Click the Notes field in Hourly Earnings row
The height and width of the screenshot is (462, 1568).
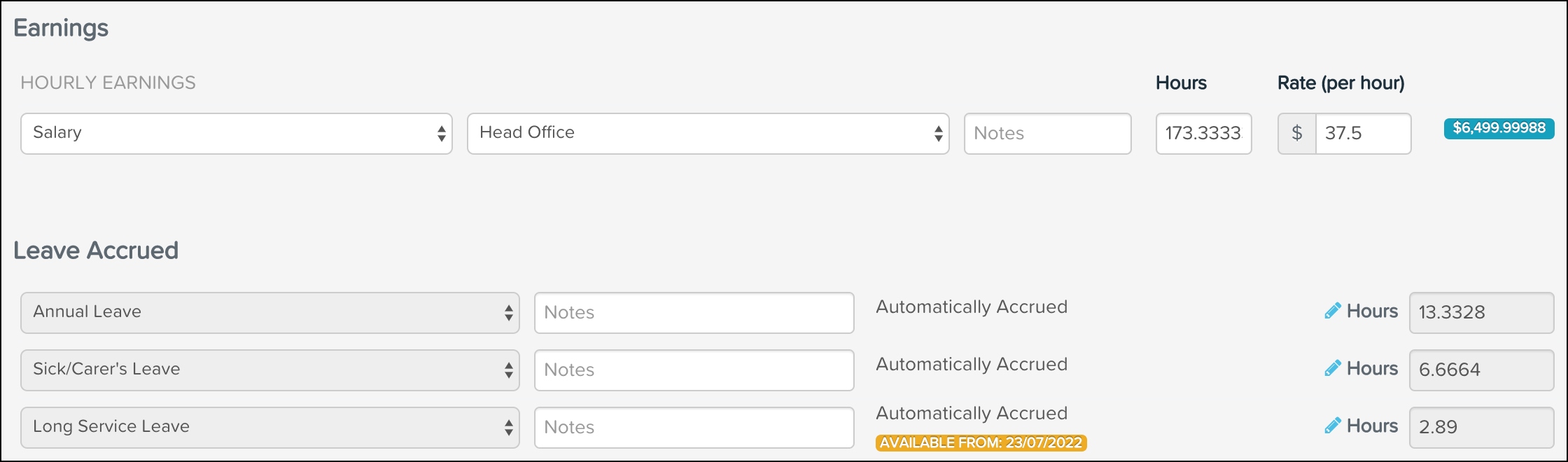1046,133
